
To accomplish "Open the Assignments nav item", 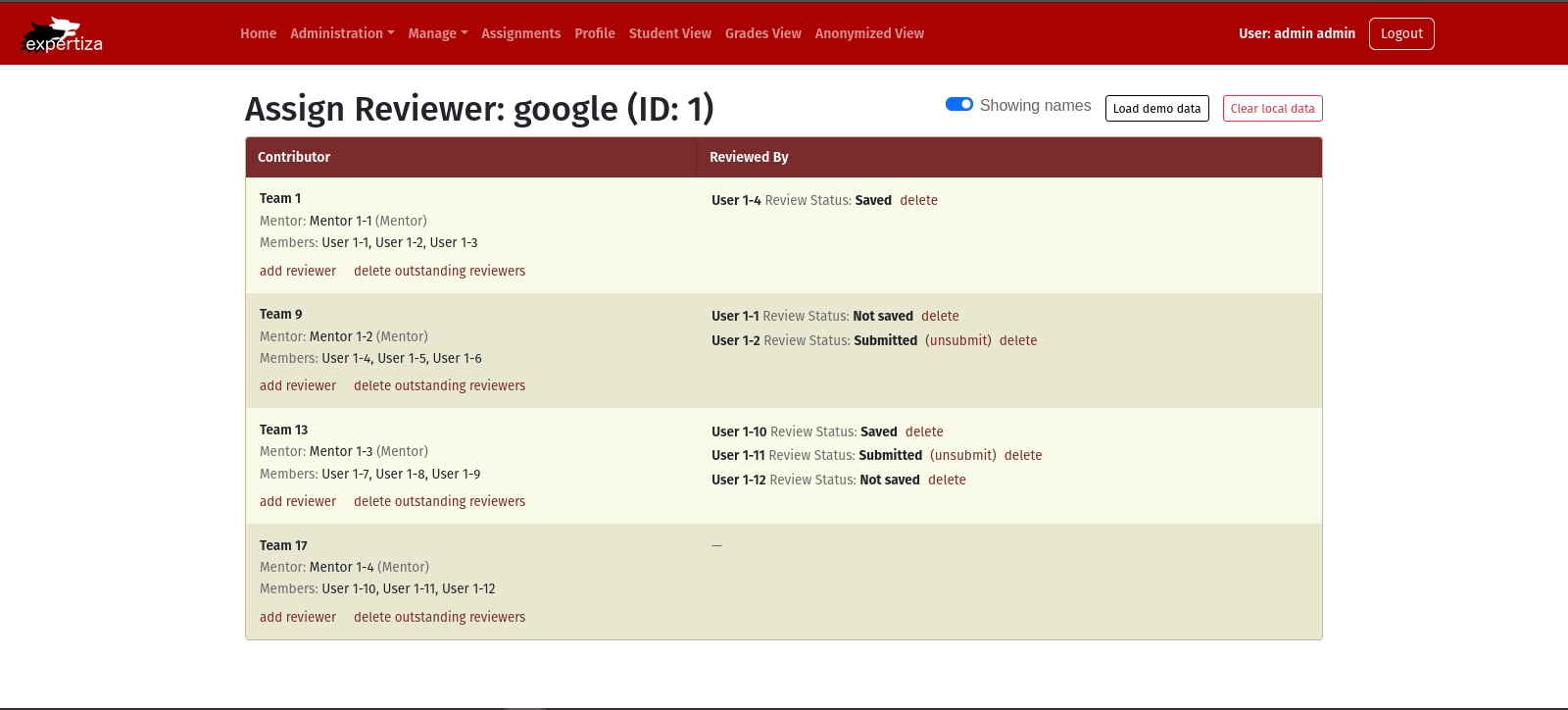I will click(520, 33).
